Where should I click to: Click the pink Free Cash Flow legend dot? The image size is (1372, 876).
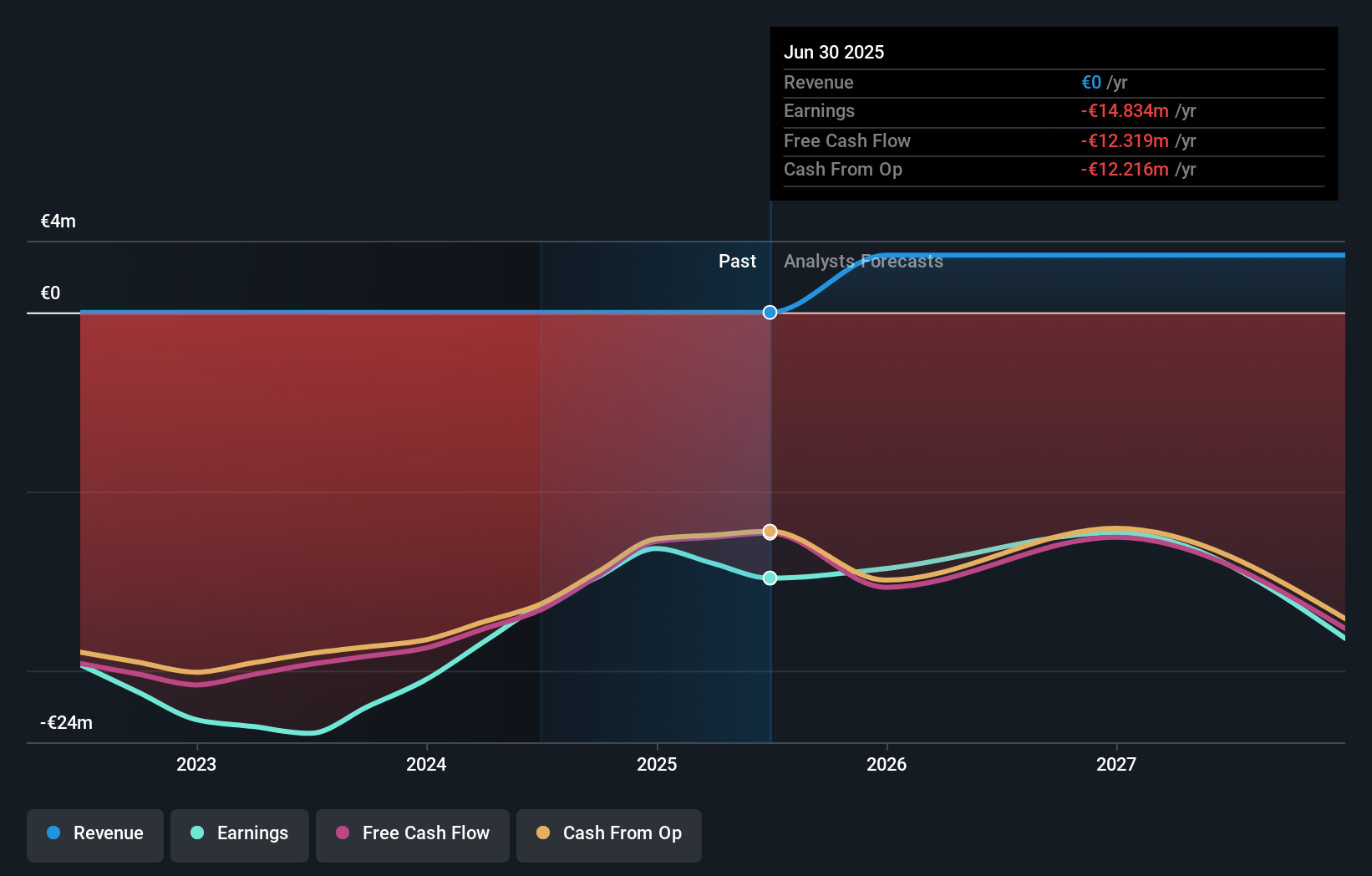click(341, 833)
